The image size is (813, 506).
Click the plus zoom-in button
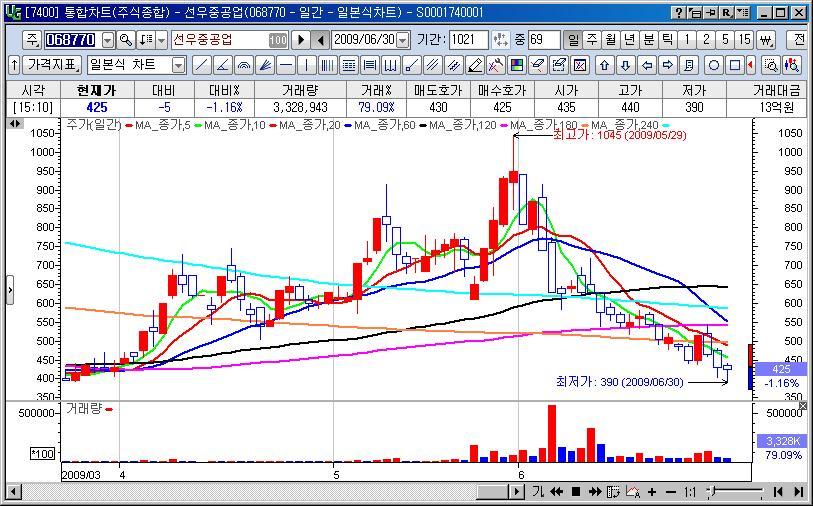coord(652,491)
